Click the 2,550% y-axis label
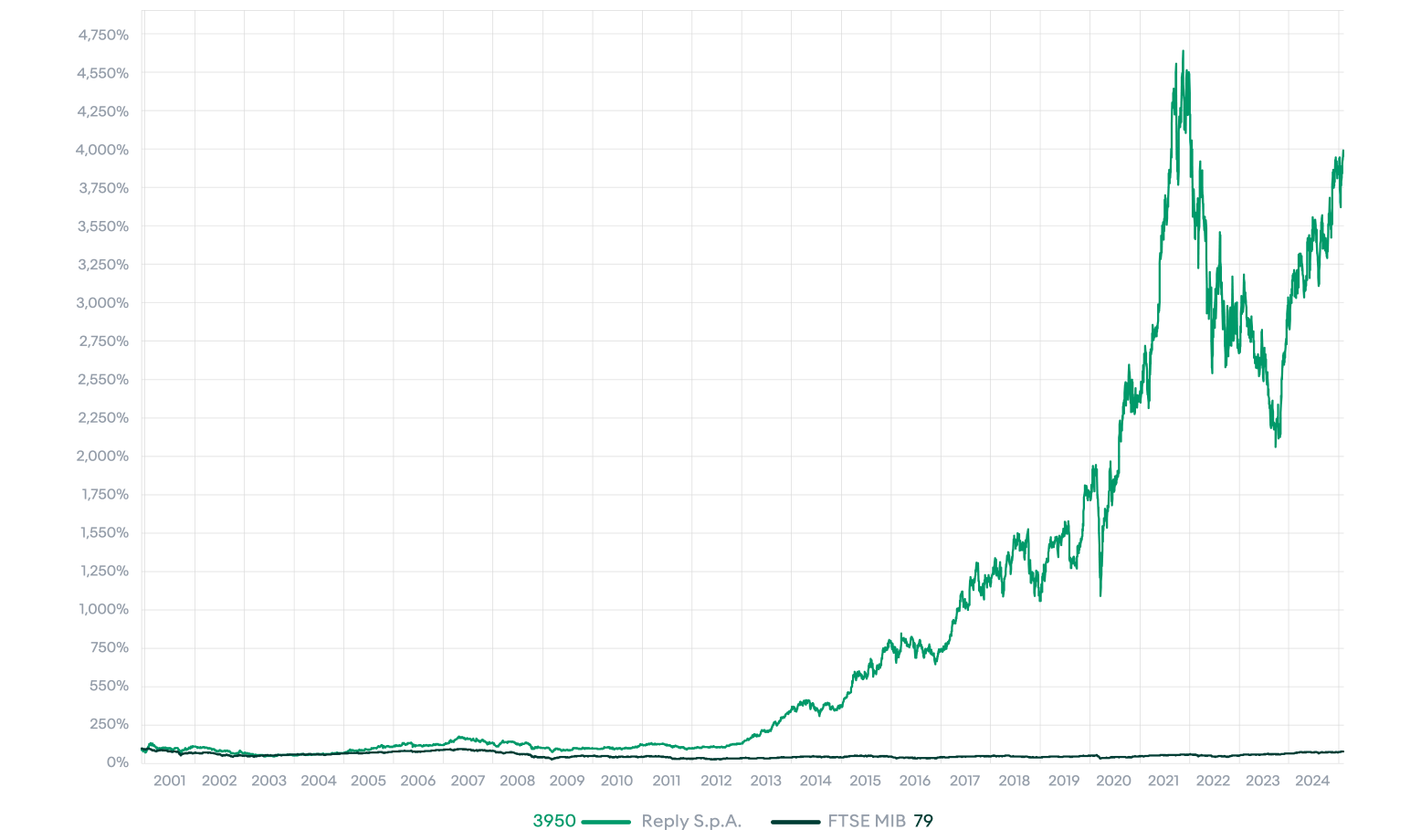Screen dimensions: 1421x840 [x=103, y=380]
